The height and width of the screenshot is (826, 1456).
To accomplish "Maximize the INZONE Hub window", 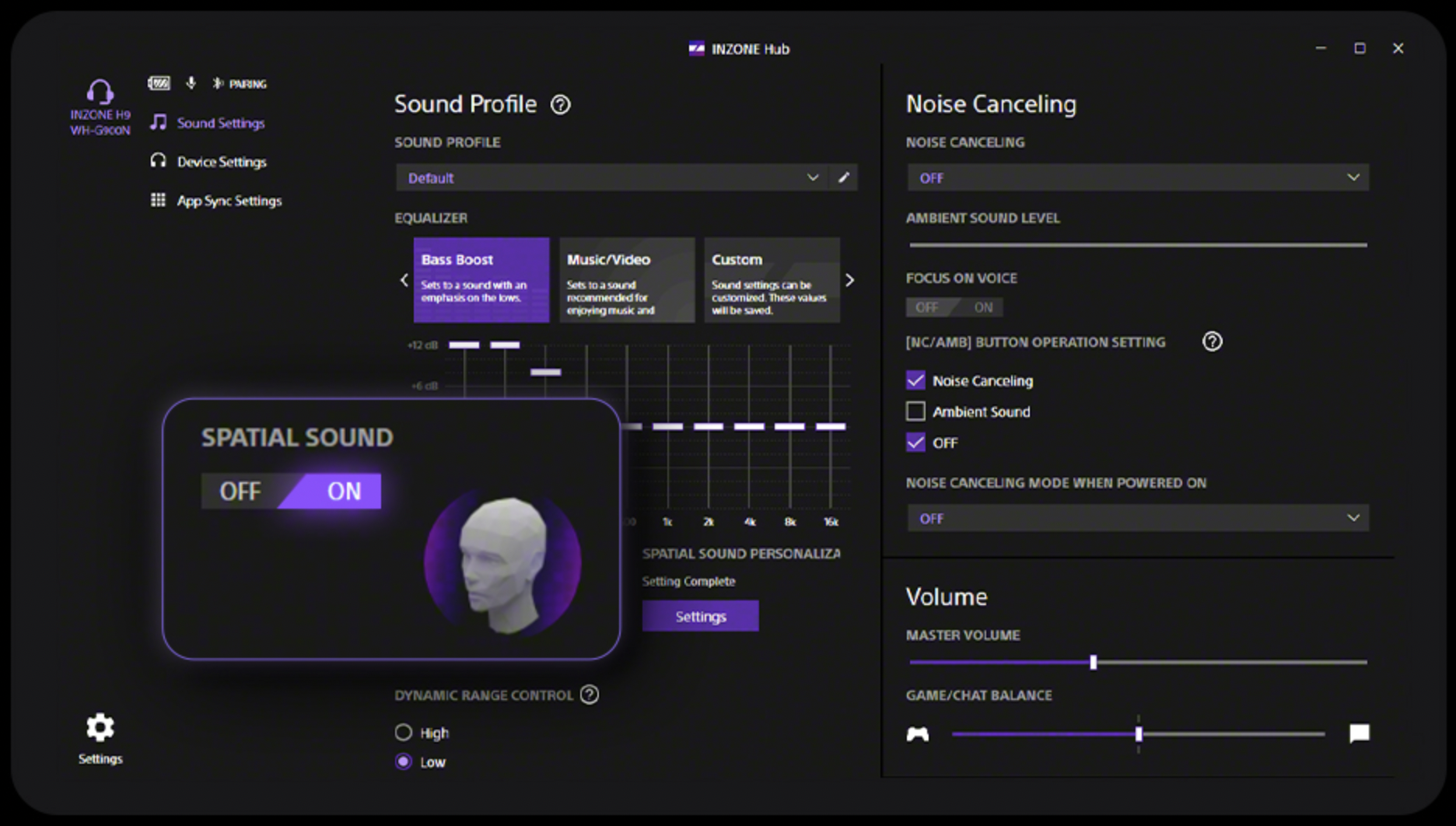I will 1360,48.
